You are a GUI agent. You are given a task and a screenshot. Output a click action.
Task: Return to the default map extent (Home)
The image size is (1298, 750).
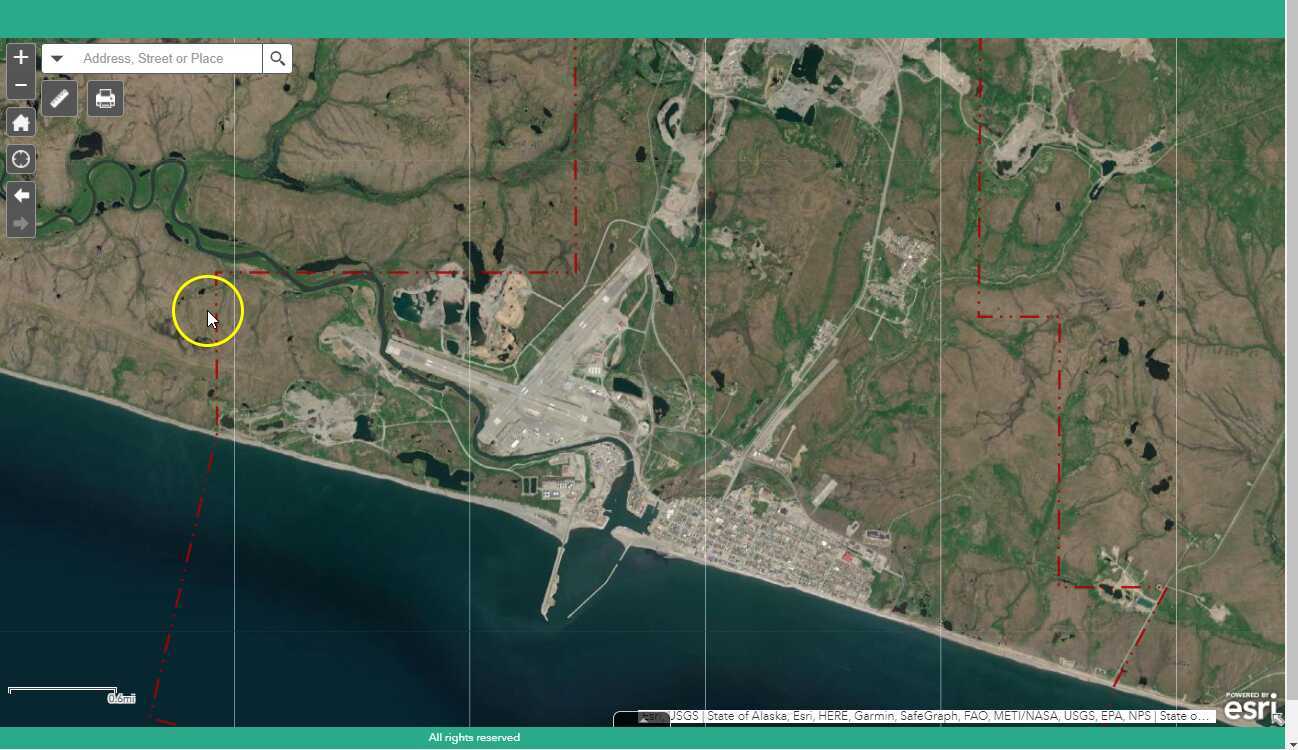(21, 123)
